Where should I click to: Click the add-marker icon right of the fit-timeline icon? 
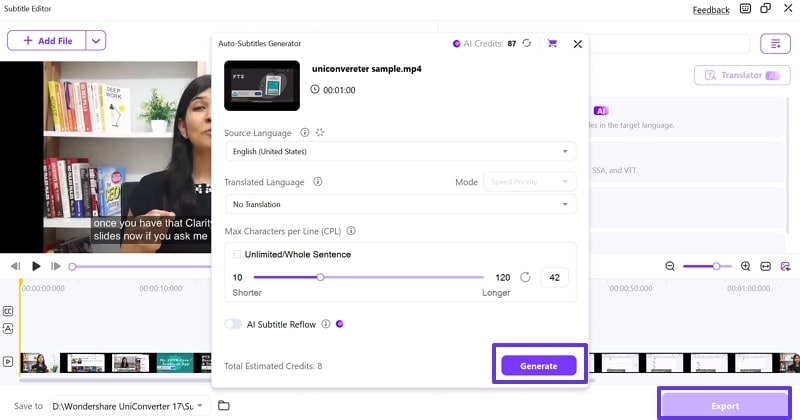(x=785, y=266)
